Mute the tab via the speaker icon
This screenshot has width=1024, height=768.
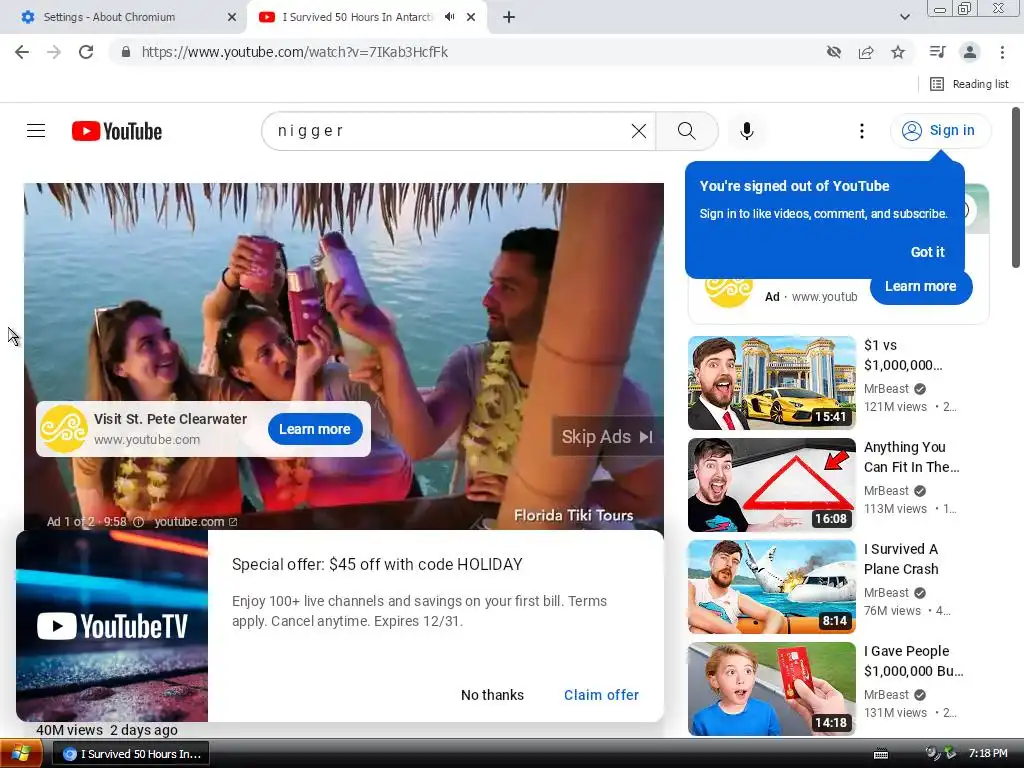click(x=449, y=17)
